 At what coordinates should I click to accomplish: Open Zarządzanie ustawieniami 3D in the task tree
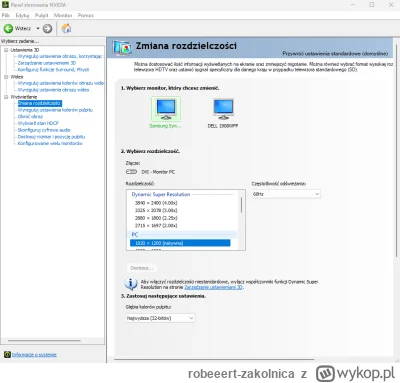[x=47, y=63]
